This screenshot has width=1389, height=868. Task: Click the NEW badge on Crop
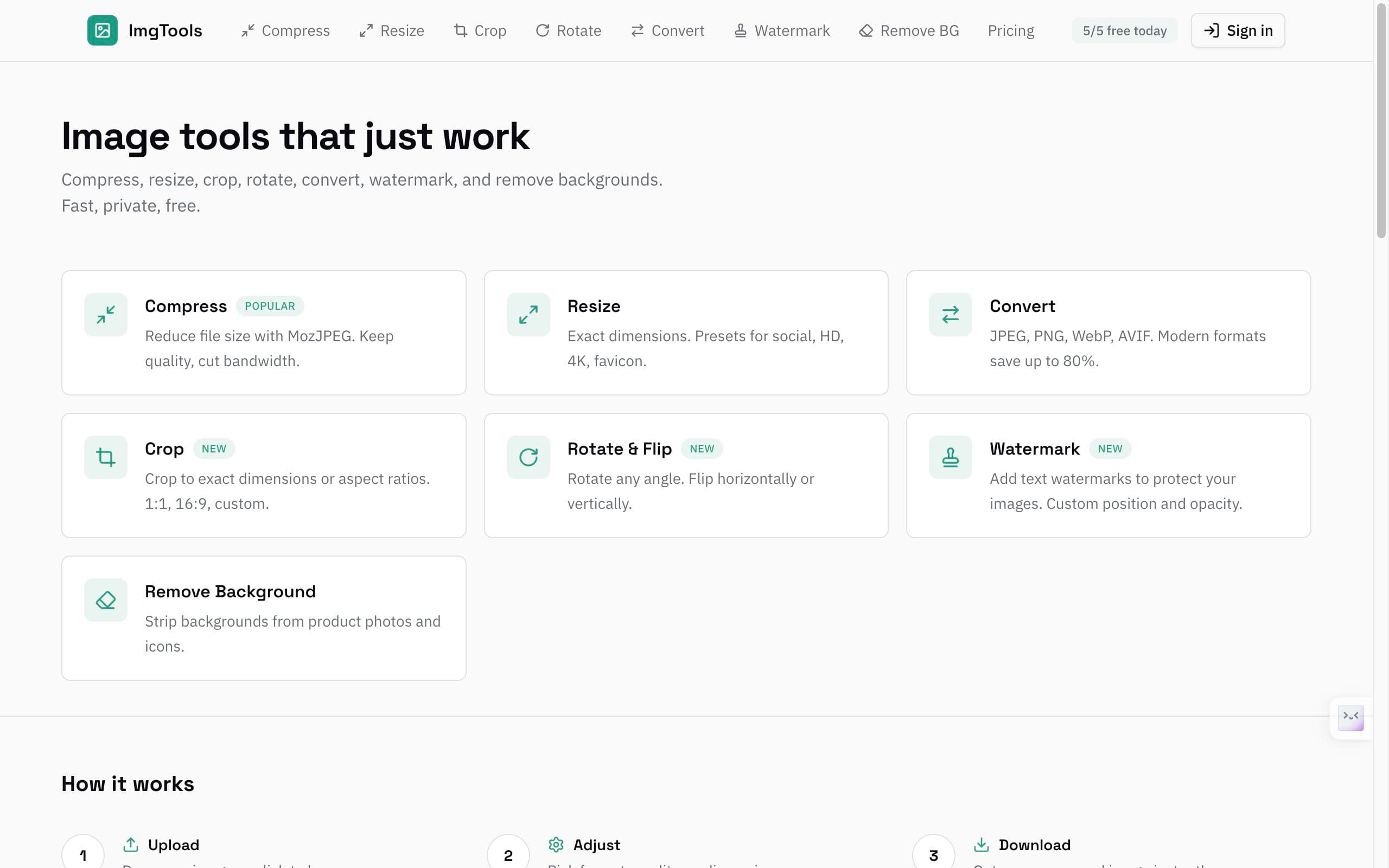pyautogui.click(x=214, y=448)
